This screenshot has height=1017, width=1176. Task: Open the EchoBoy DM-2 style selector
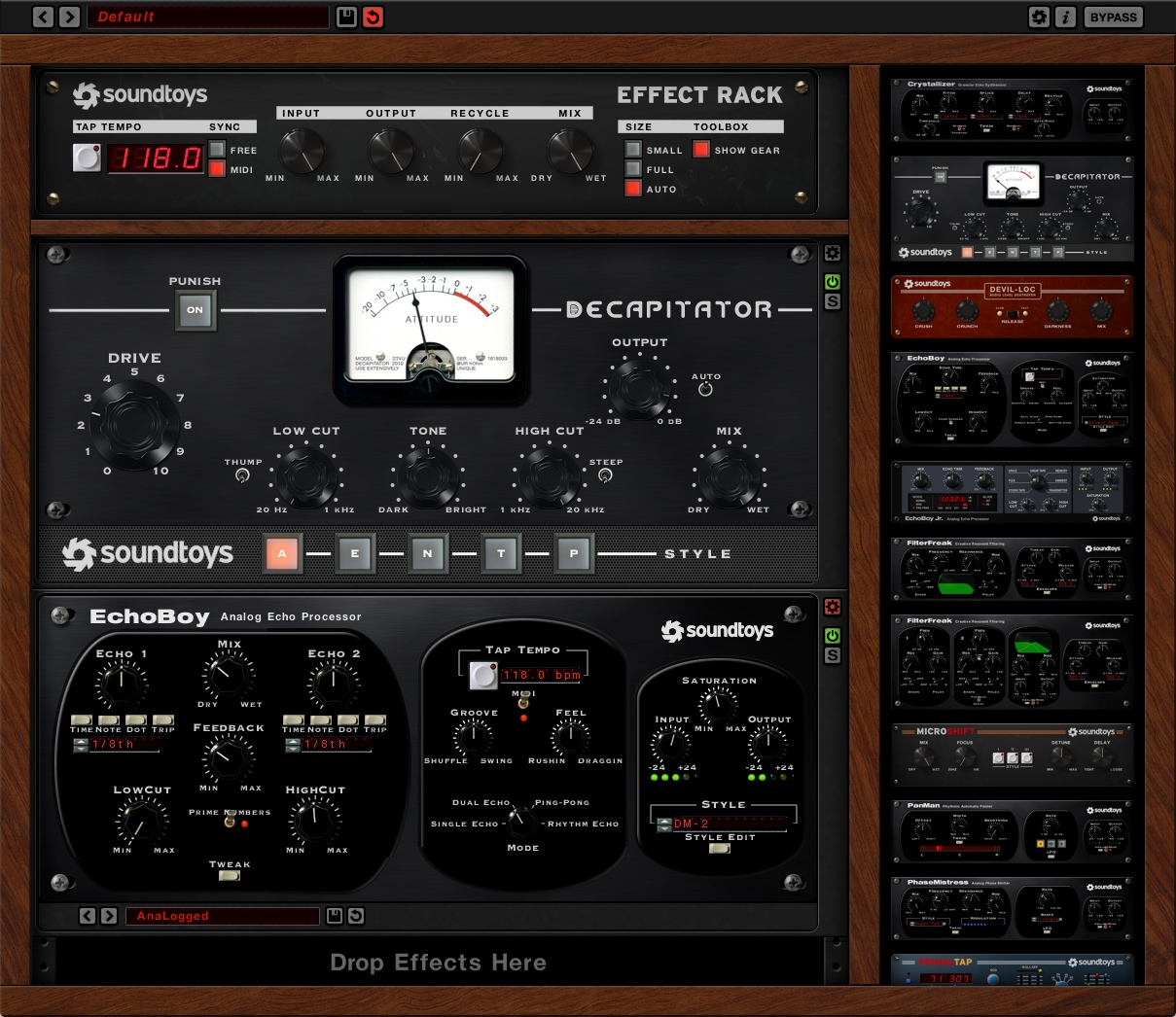tap(729, 824)
